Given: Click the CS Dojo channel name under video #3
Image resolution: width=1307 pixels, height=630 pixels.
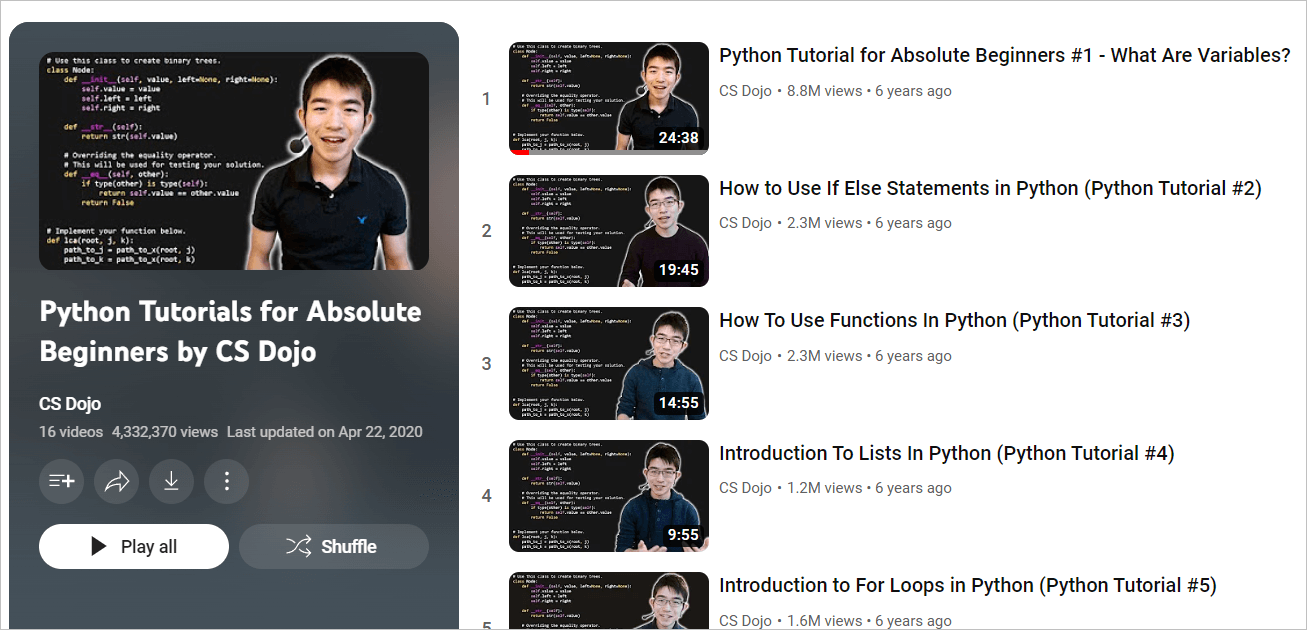Looking at the screenshot, I should [745, 356].
